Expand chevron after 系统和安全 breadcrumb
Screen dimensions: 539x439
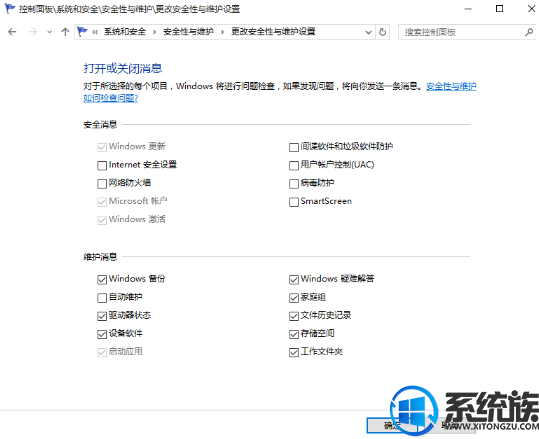(154, 32)
